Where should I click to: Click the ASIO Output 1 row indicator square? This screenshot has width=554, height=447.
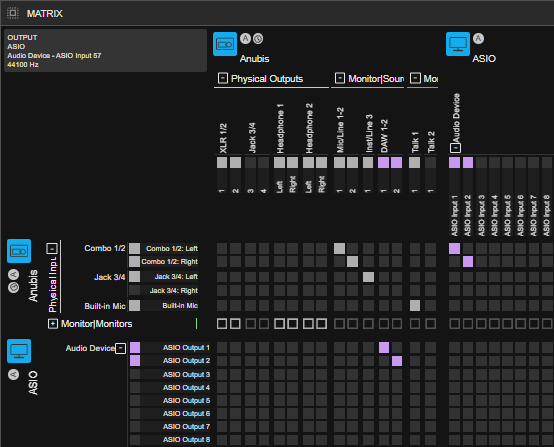(135, 348)
